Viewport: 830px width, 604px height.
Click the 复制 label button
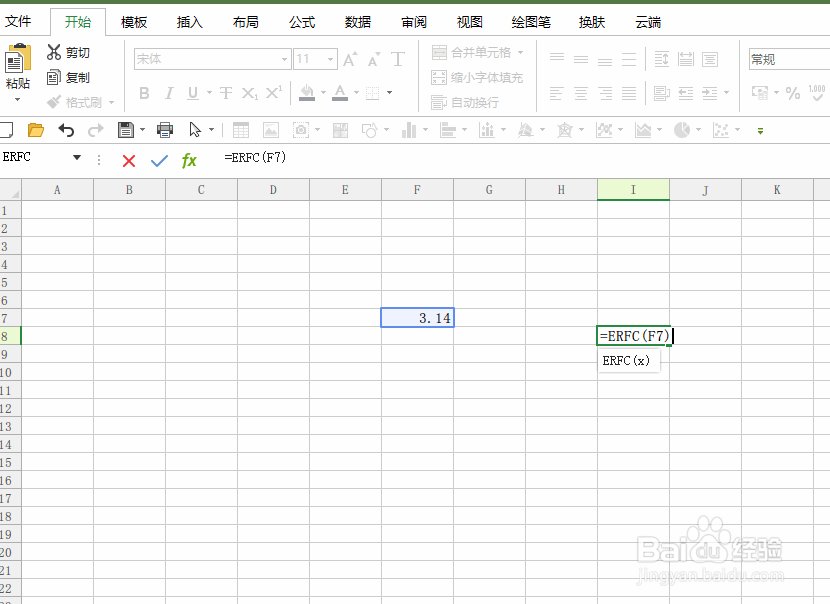click(x=78, y=78)
